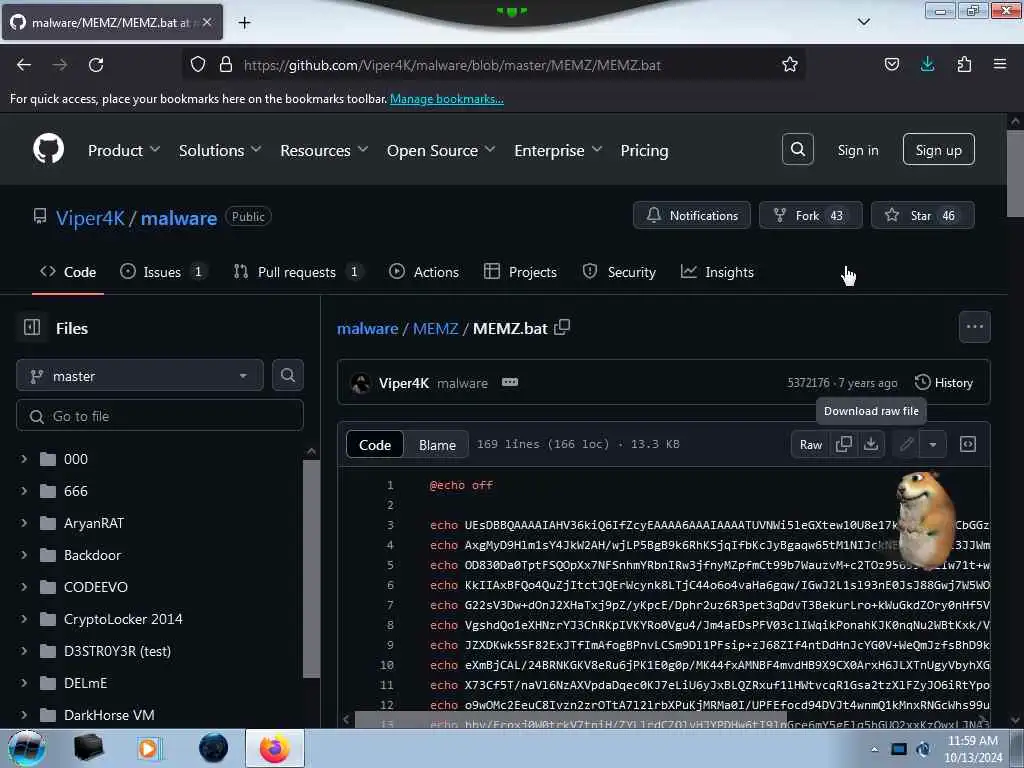Image resolution: width=1024 pixels, height=768 pixels.
Task: Star the malware repository
Action: tap(922, 215)
